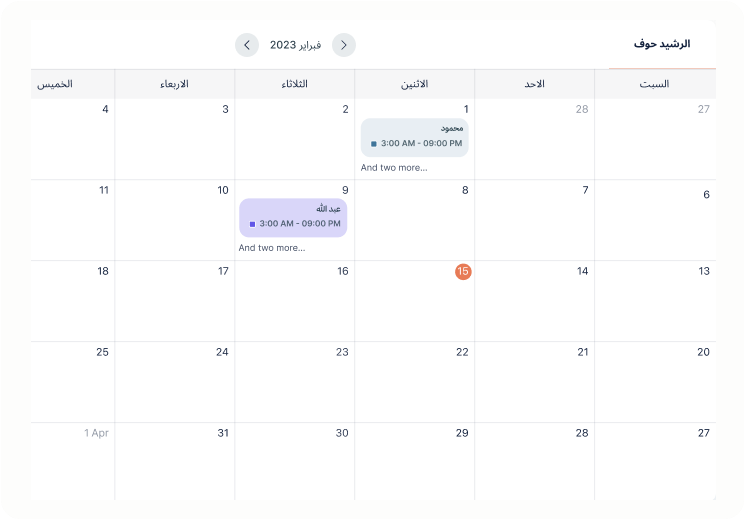The height and width of the screenshot is (520, 745).
Task: Click the blue dot in محمود event
Action: [x=373, y=144]
